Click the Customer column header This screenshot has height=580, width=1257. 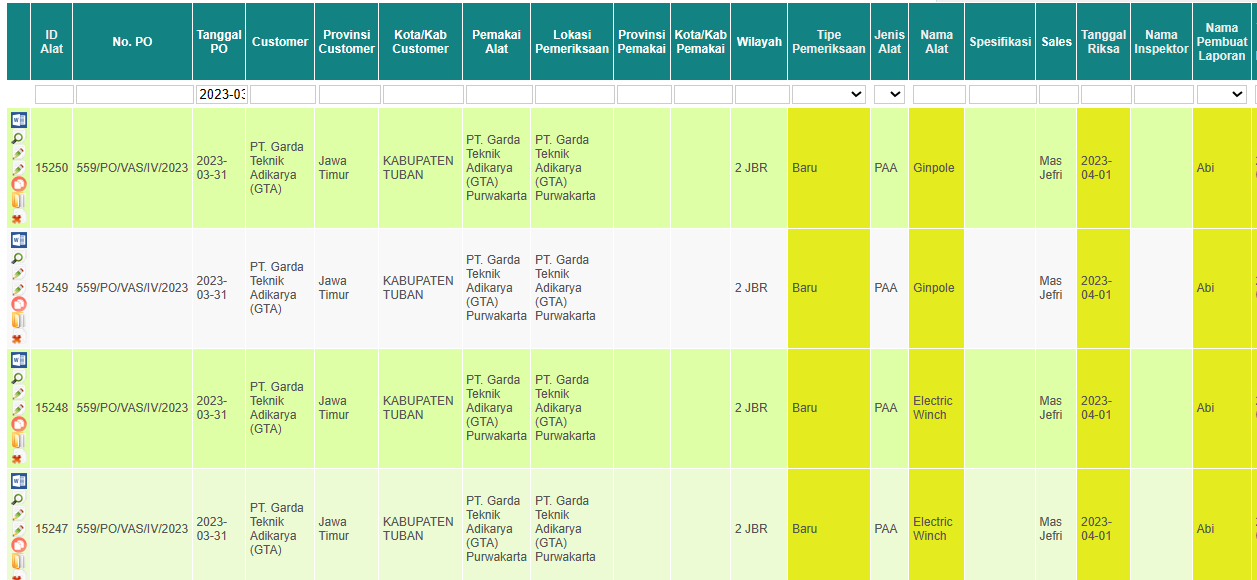pos(280,42)
